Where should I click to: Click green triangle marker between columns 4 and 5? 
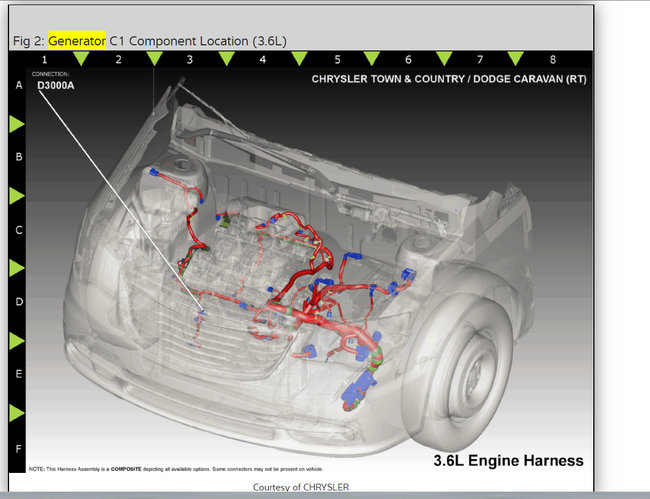299,58
